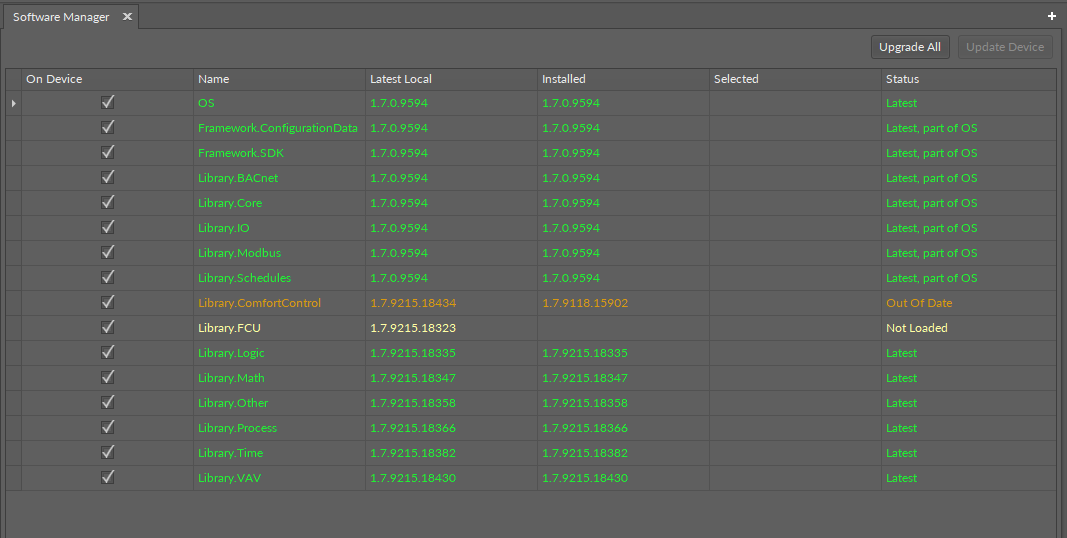Select the Framework.SDK name cell

click(x=279, y=153)
